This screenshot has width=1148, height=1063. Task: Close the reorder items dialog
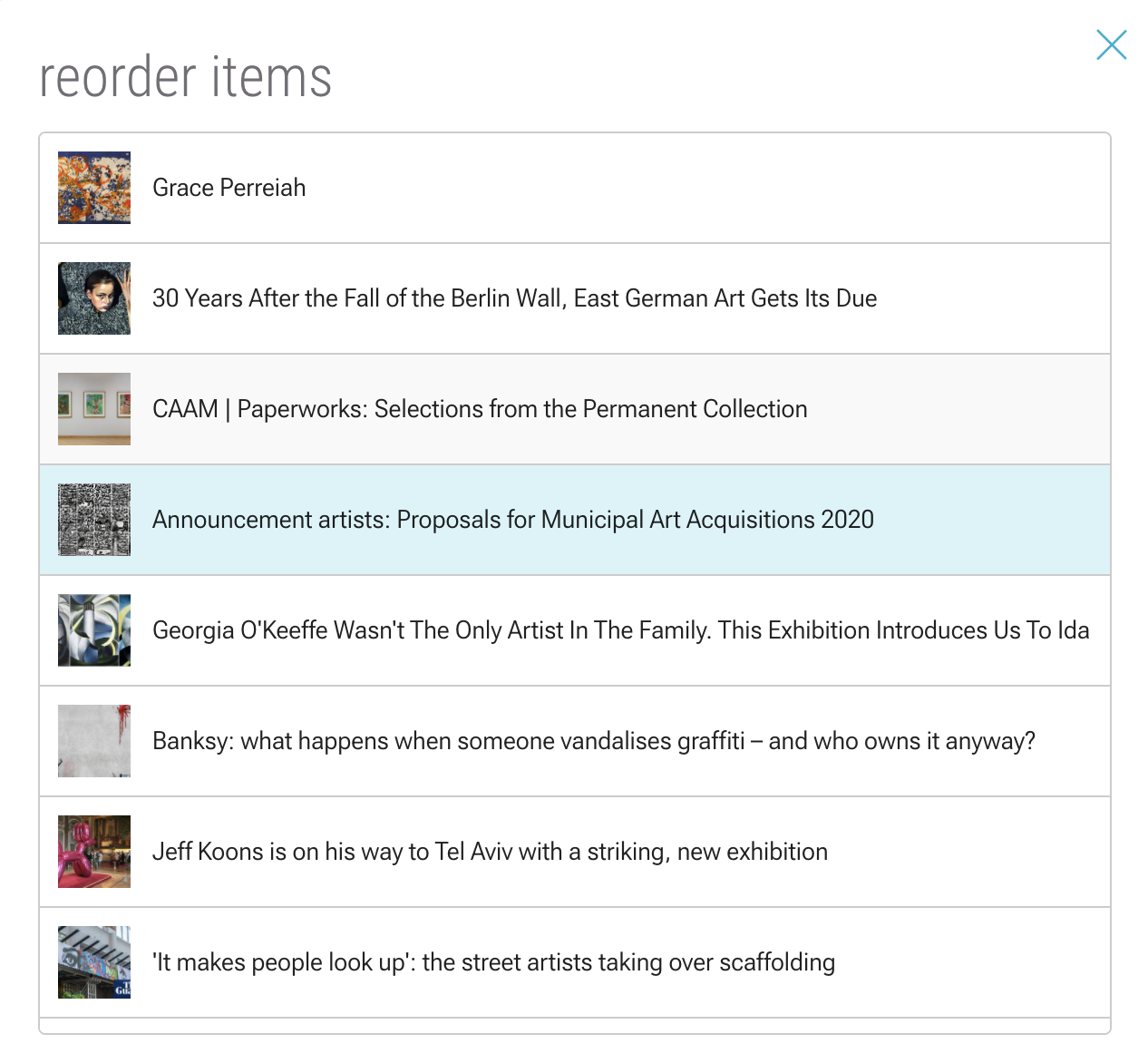click(x=1111, y=44)
